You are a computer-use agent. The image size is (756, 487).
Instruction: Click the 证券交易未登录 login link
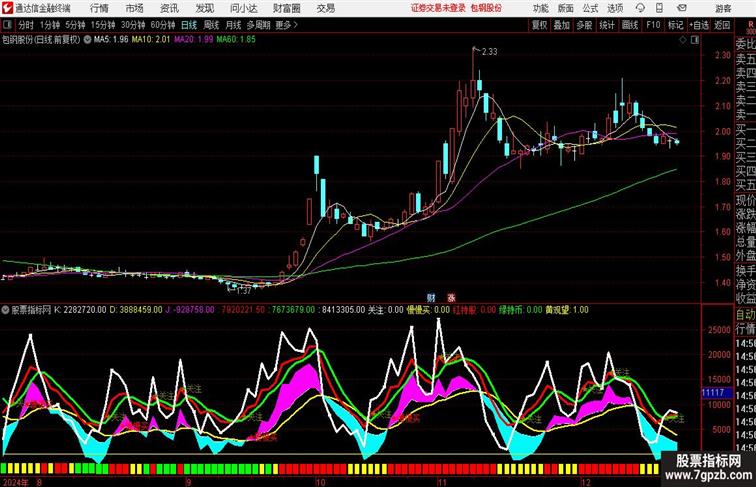pyautogui.click(x=438, y=8)
